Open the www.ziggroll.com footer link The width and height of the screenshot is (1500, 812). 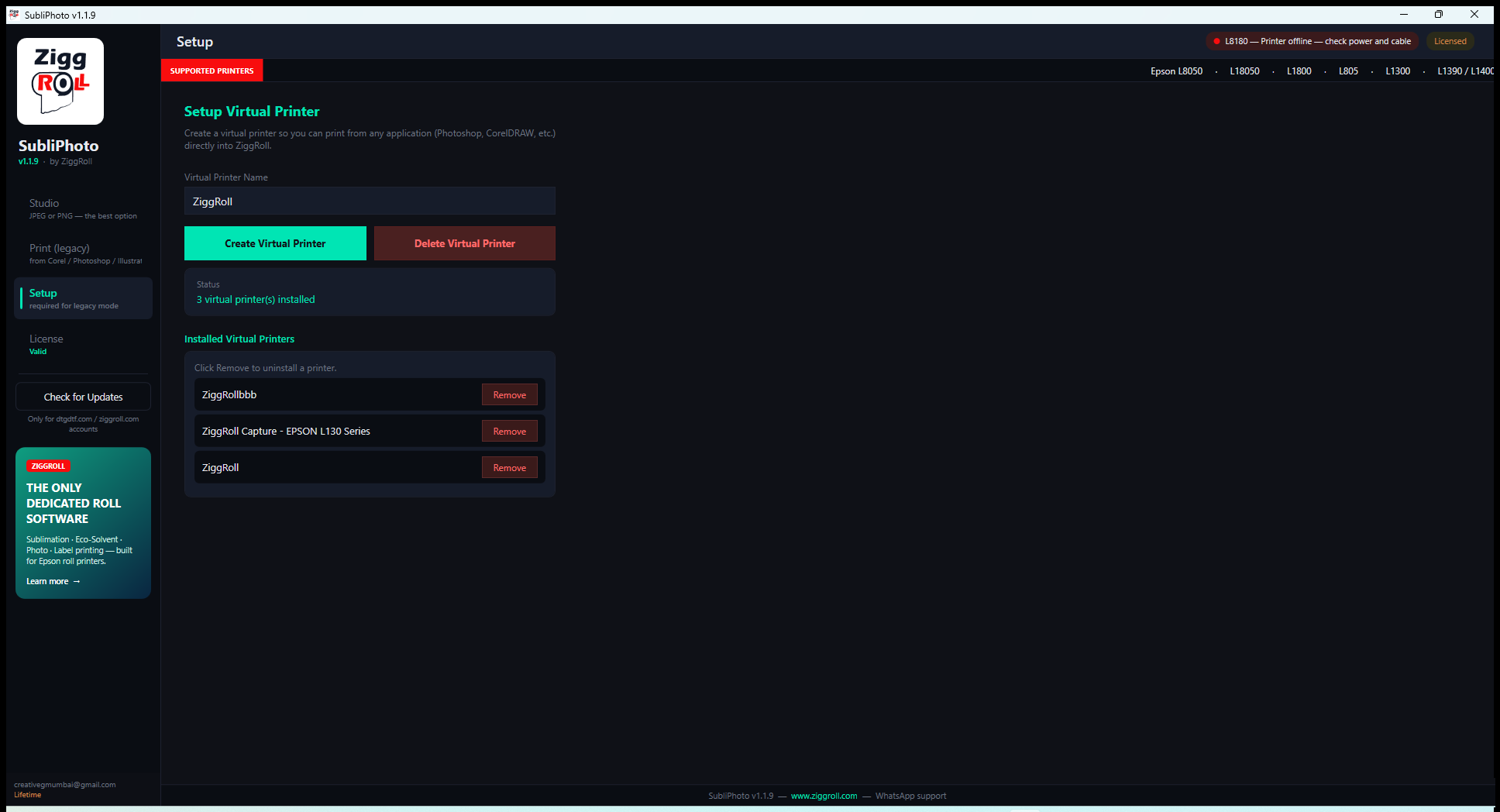[x=824, y=796]
